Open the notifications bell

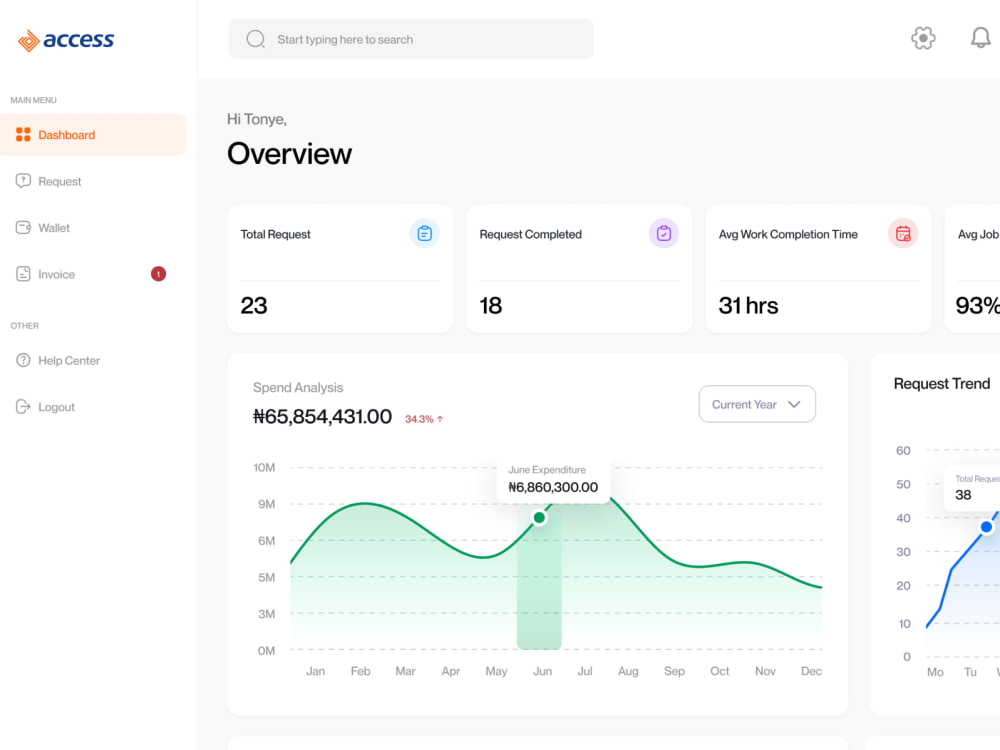pos(980,38)
